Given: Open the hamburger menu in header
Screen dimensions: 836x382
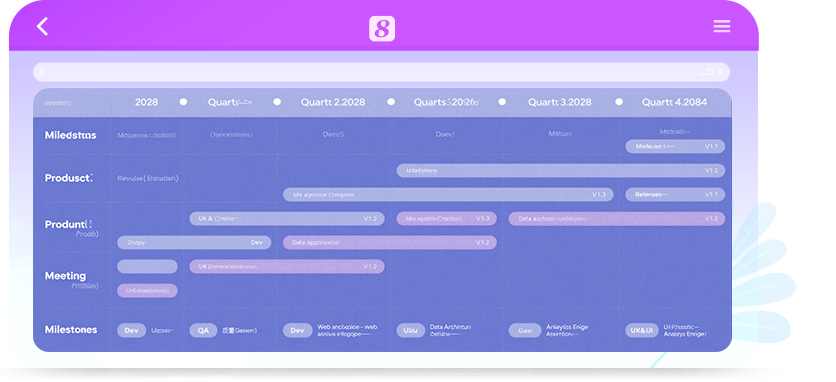Looking at the screenshot, I should pyautogui.click(x=721, y=26).
